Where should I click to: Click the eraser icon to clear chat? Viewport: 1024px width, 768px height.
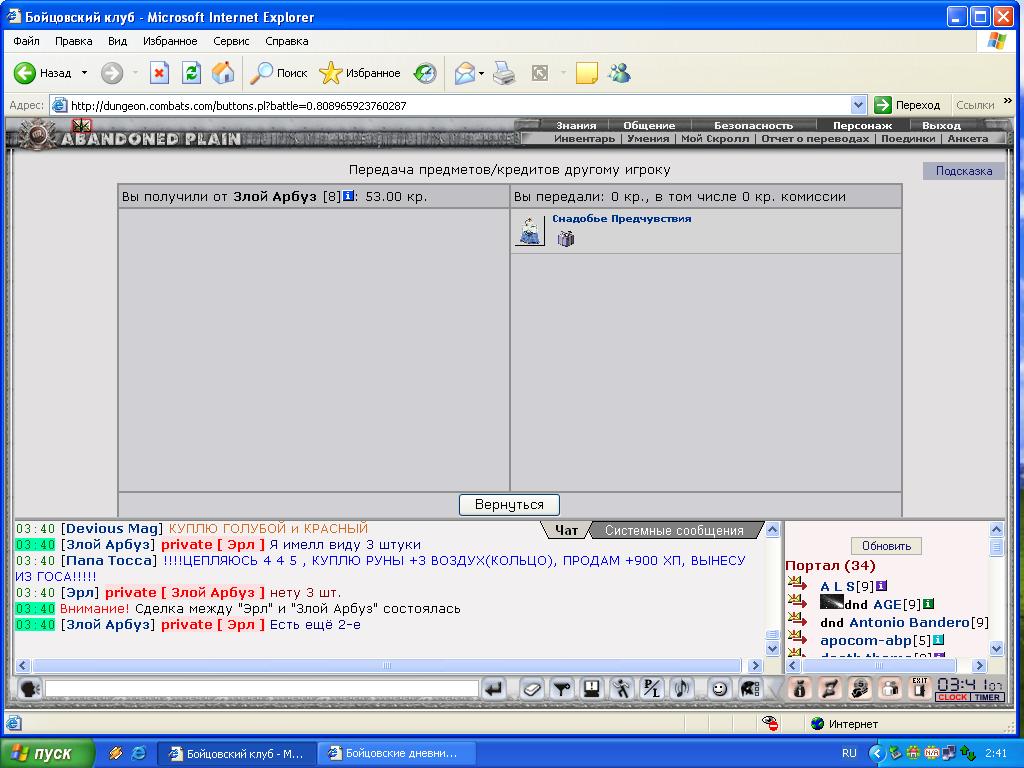click(x=532, y=688)
